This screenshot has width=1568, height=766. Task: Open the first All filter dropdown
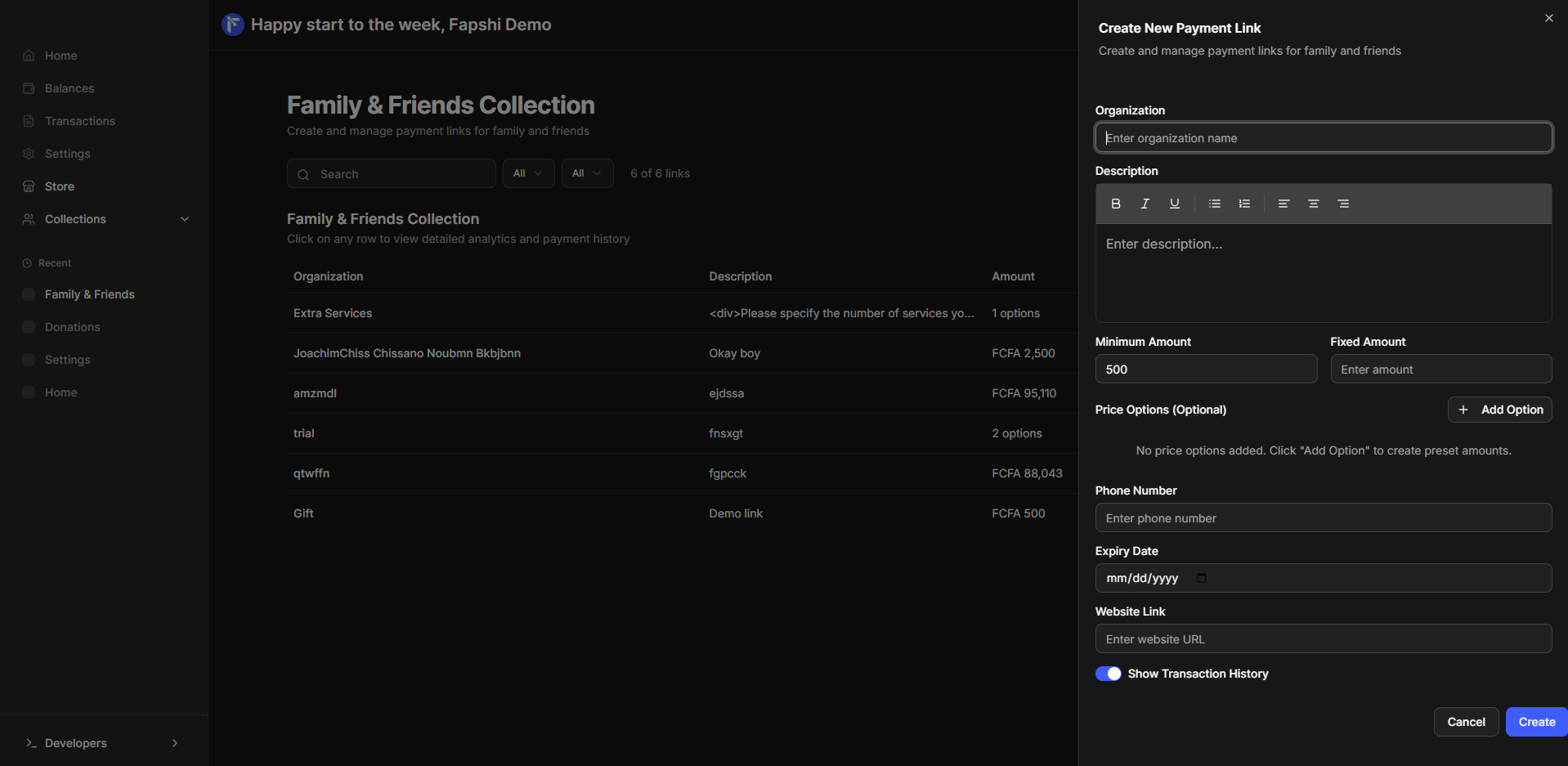pos(528,173)
